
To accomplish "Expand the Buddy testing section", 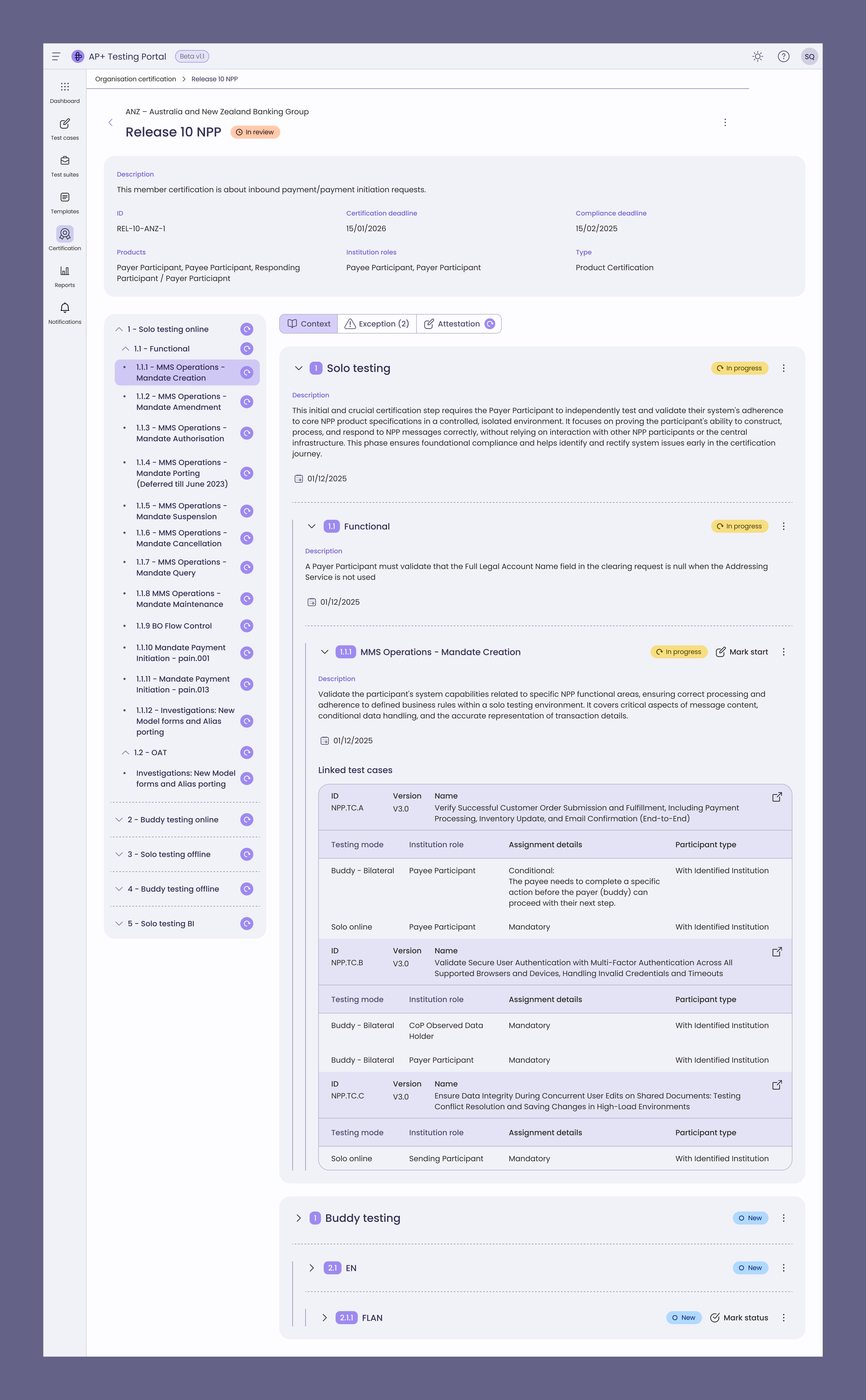I will click(298, 1218).
